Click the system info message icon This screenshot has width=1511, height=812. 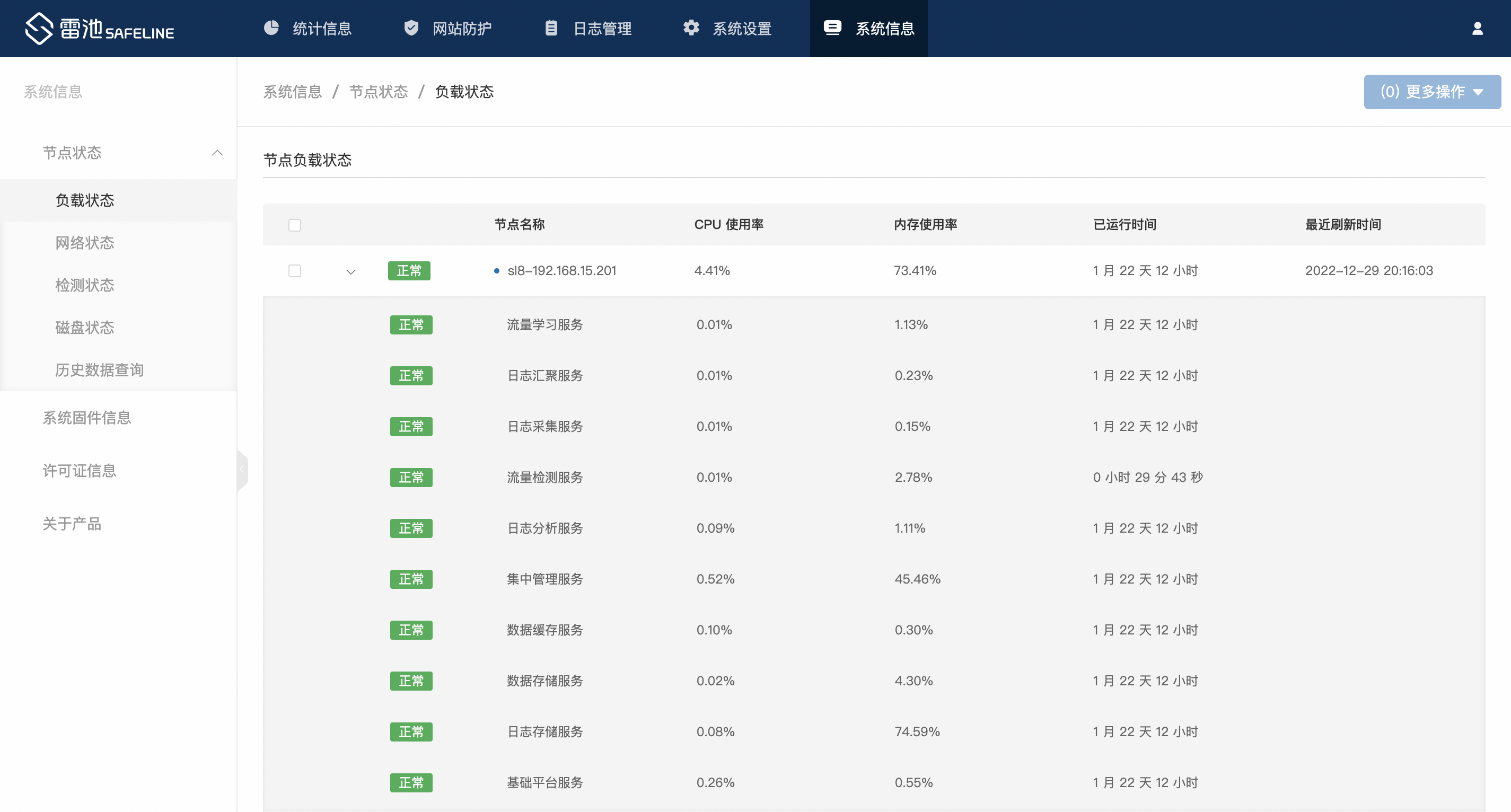click(832, 28)
